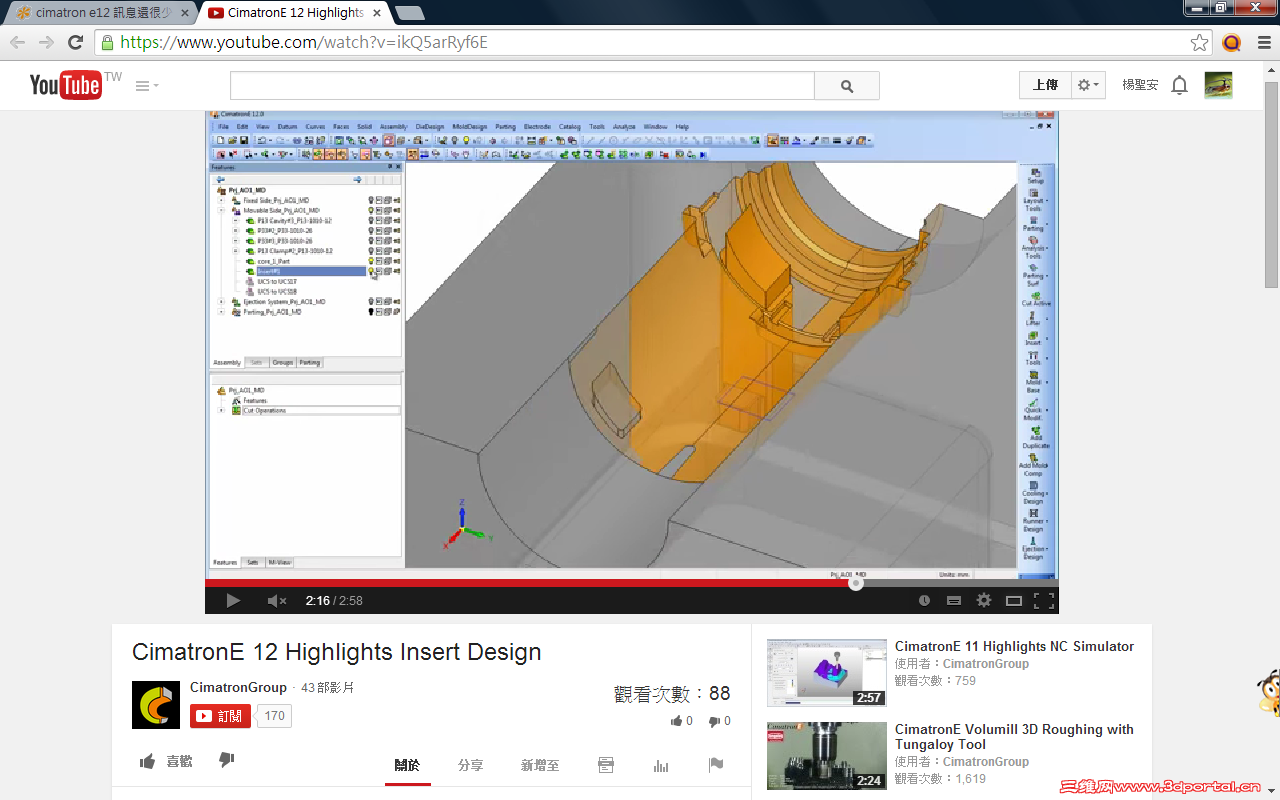Click the 上傳 upload button
Image resolution: width=1280 pixels, height=800 pixels.
point(1045,85)
